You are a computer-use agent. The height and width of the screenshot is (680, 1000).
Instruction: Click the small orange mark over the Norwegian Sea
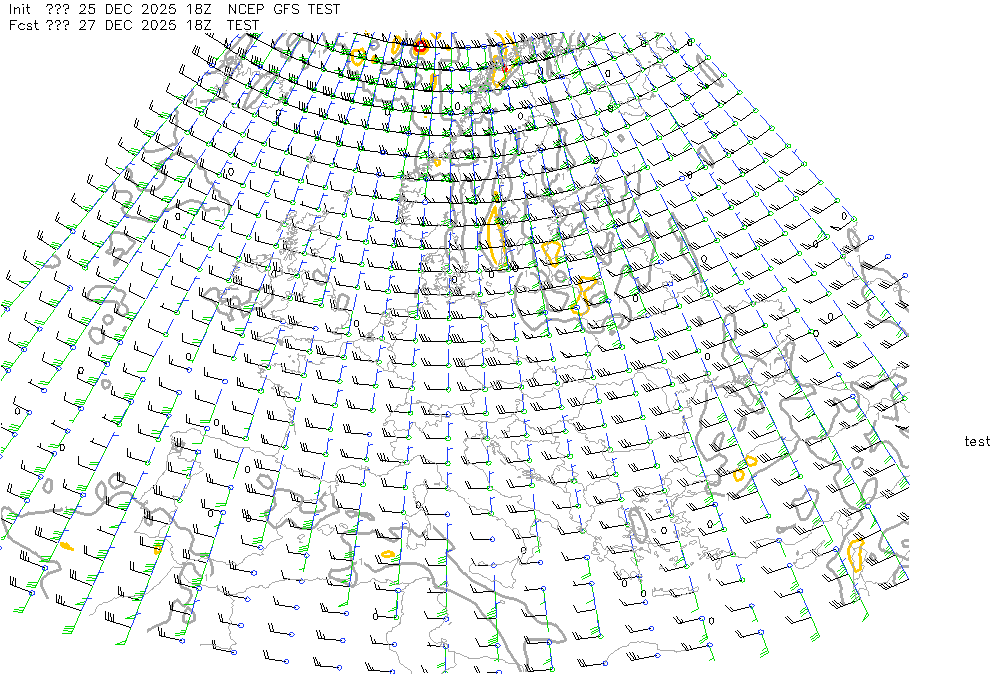pos(436,161)
